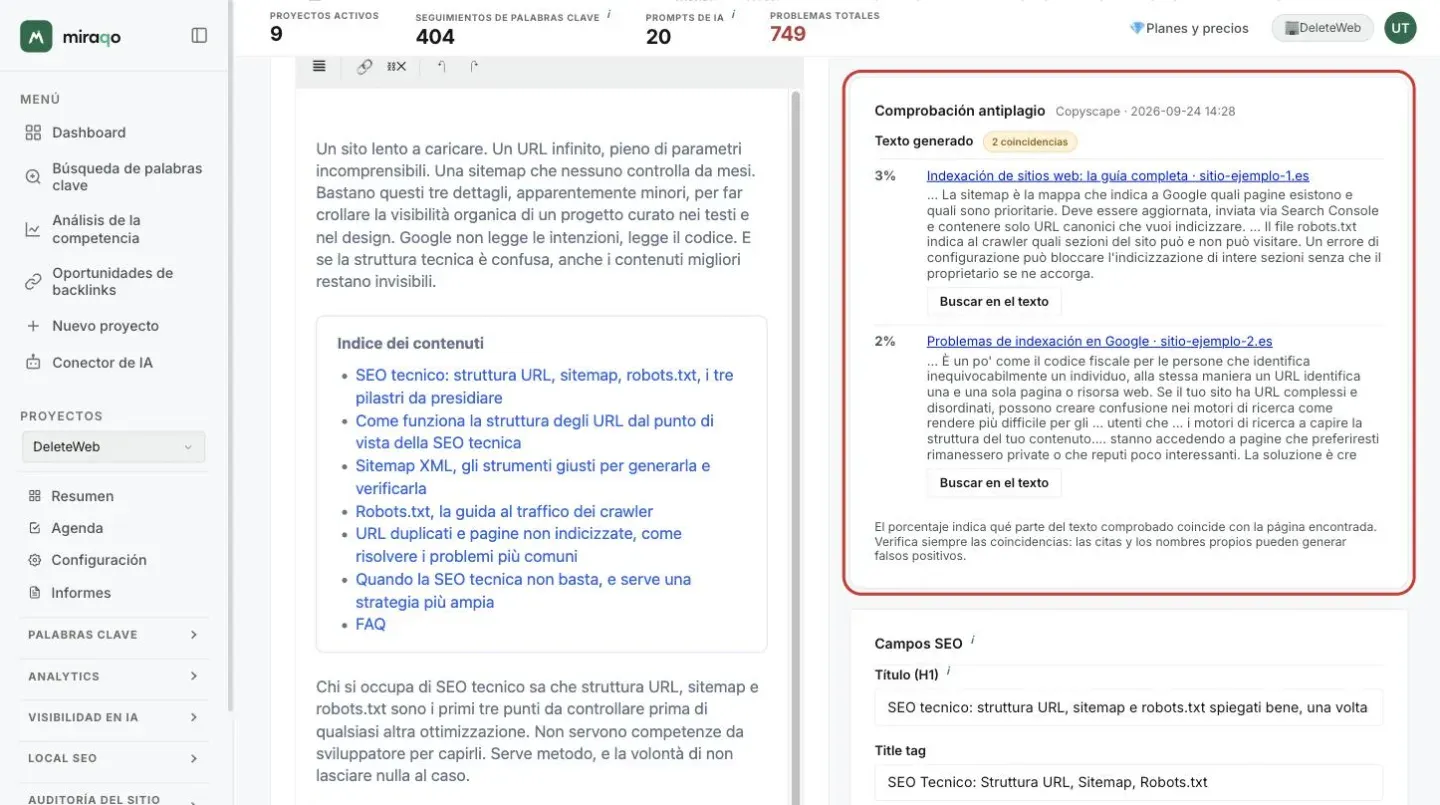Click the 749 problemas totales value

788,34
